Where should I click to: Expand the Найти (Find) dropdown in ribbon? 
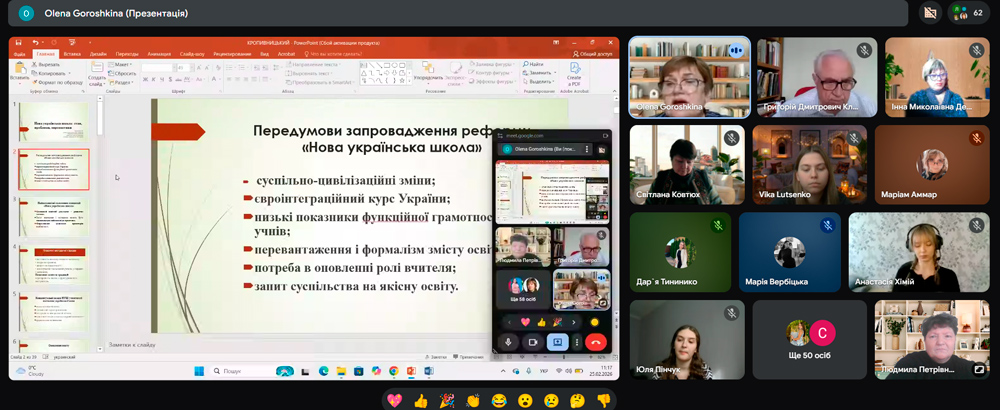535,64
